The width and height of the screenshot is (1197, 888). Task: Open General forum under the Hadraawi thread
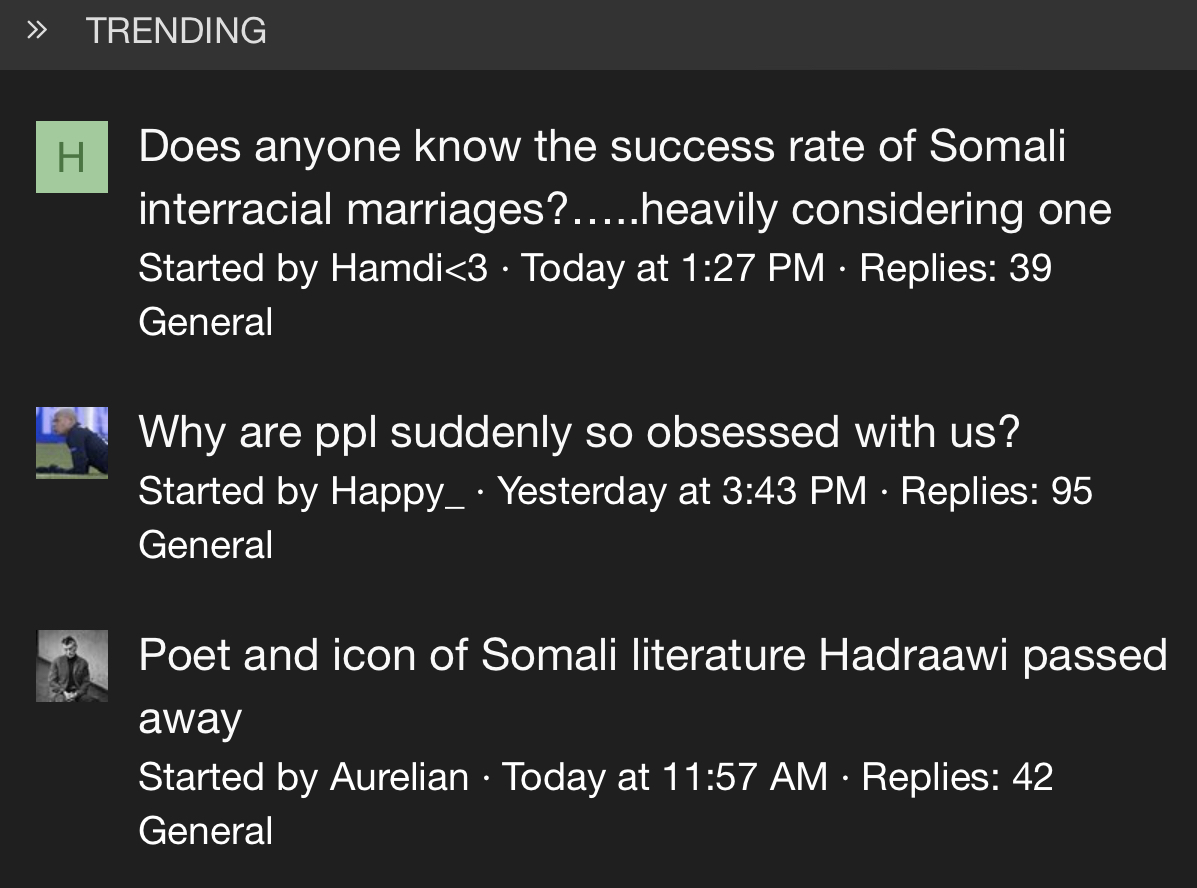[205, 831]
